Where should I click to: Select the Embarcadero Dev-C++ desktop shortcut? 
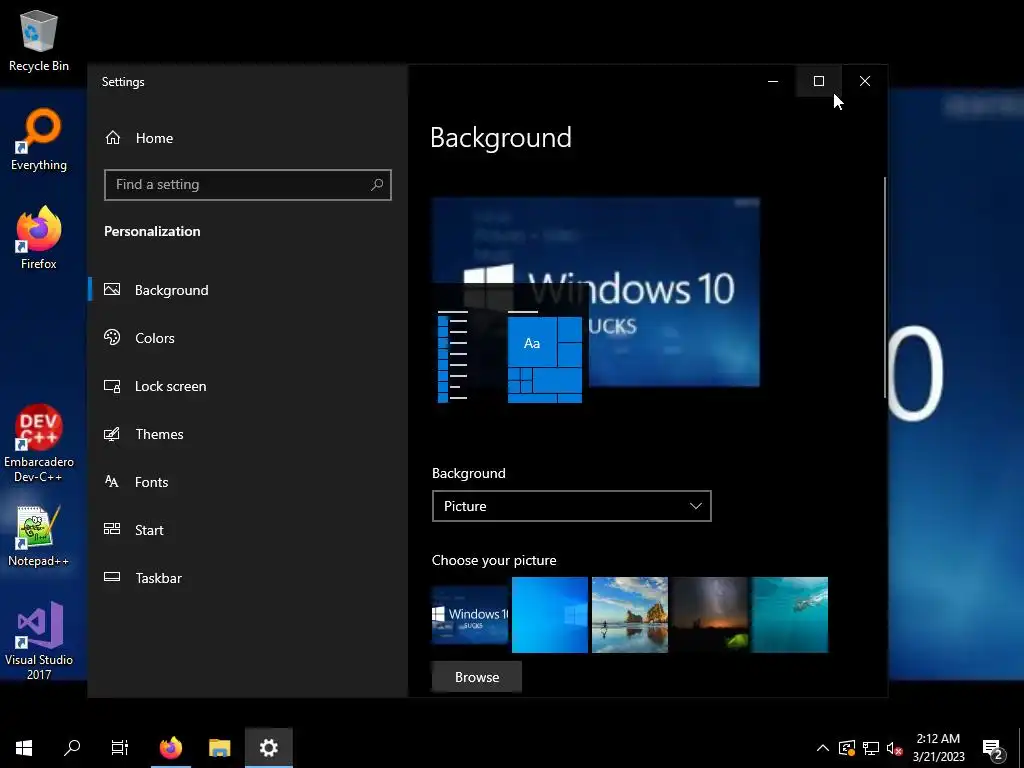[39, 443]
